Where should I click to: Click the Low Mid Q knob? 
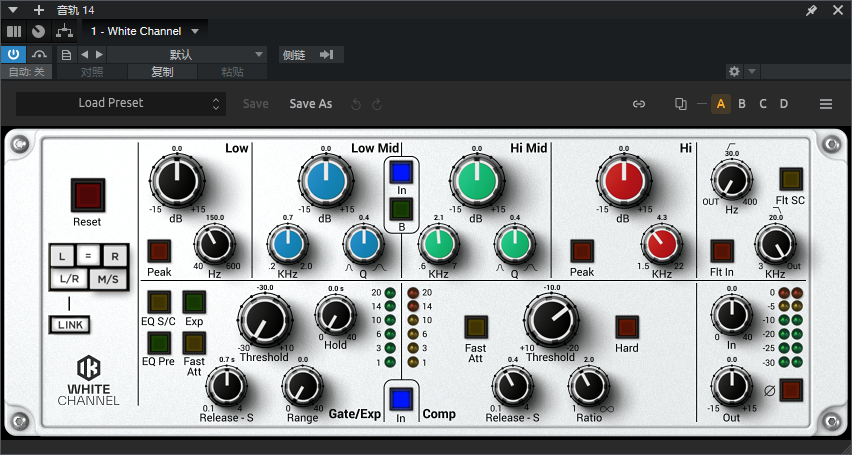364,244
